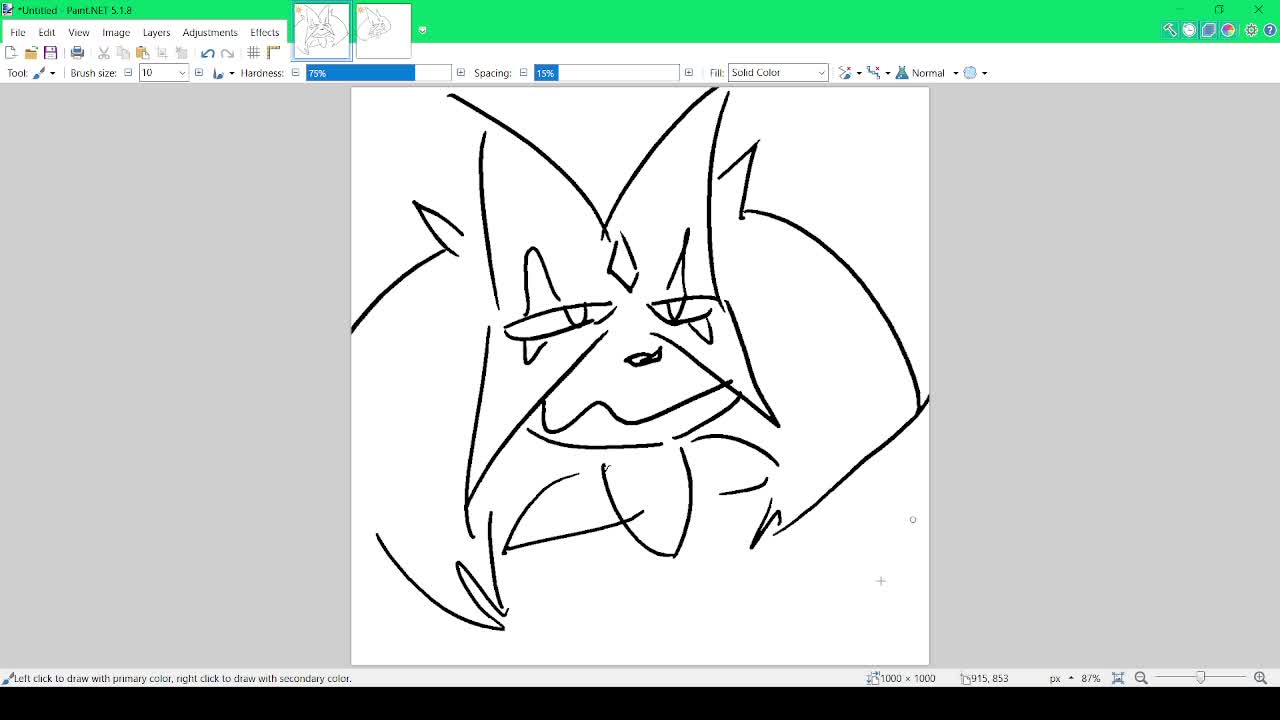Screen dimensions: 1280x720
Task: Switch to the second image thumbnail
Action: [x=383, y=30]
